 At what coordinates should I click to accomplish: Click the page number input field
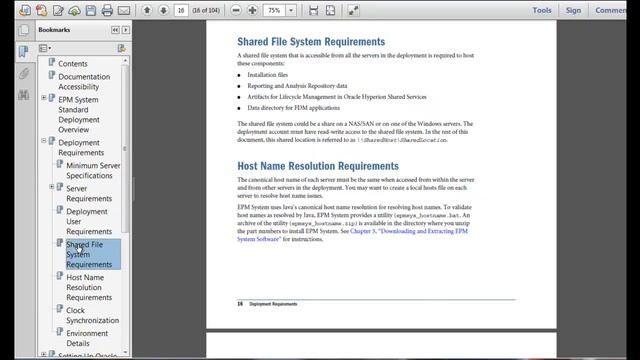click(181, 11)
